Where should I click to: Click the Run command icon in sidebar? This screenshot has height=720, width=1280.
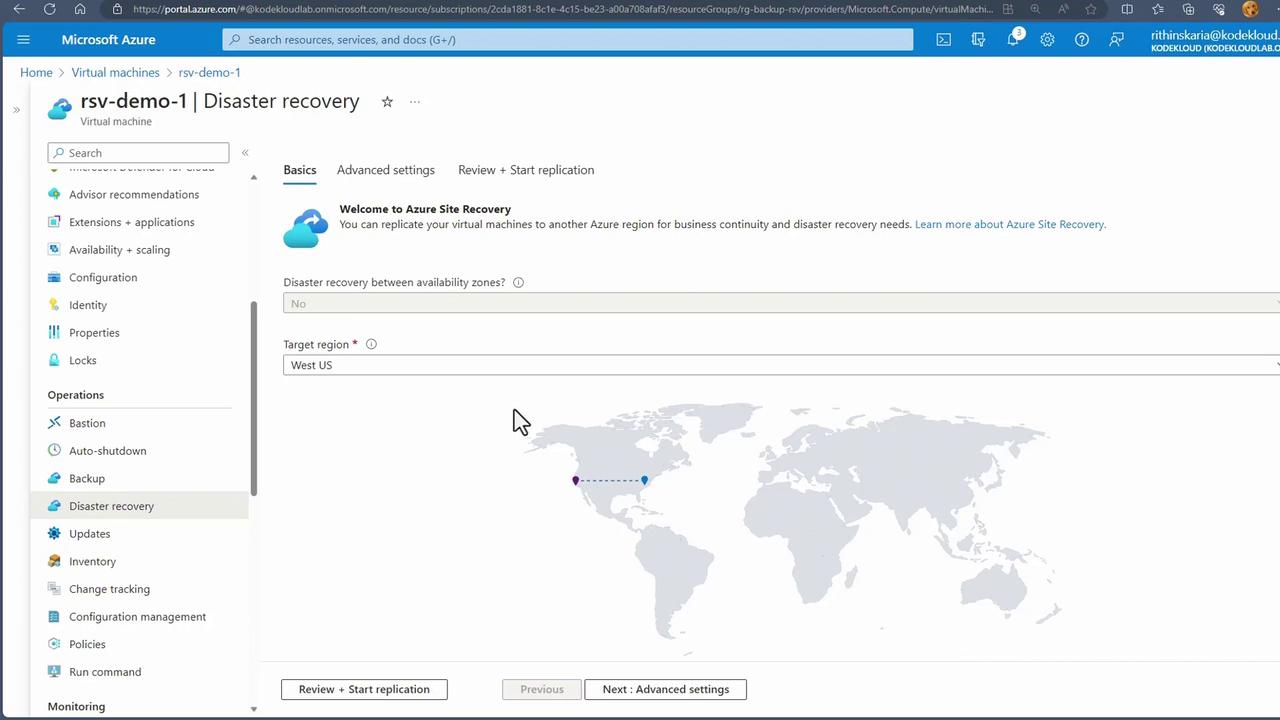[54, 672]
